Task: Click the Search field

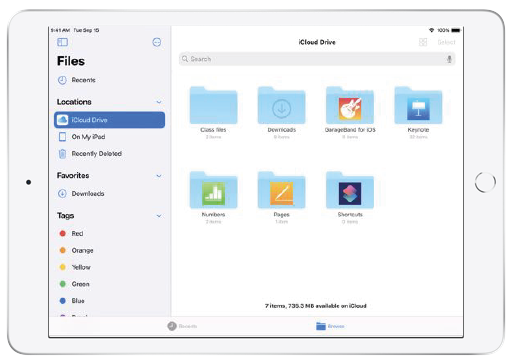Action: (x=317, y=59)
